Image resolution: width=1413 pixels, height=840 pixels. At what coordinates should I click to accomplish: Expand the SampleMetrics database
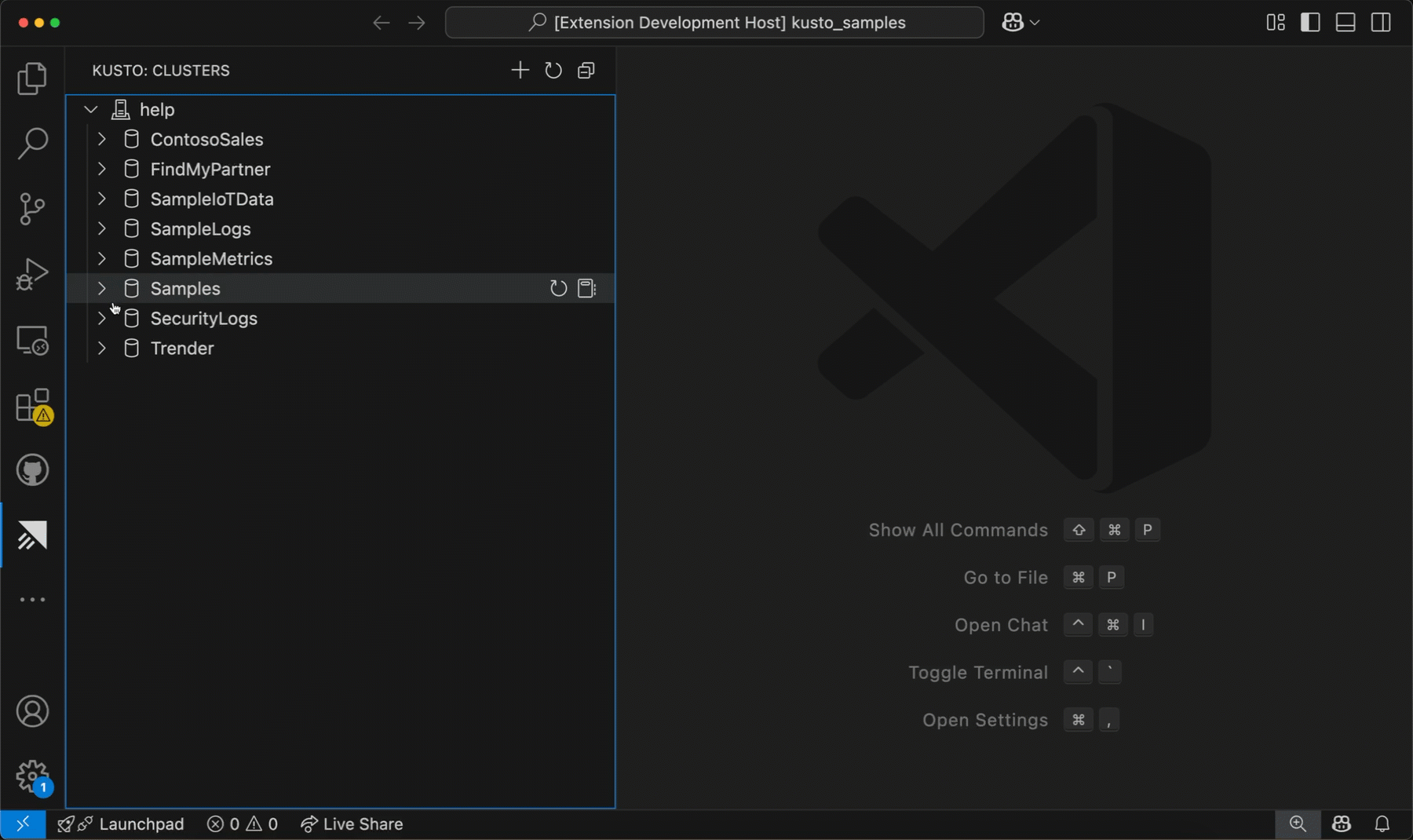[x=102, y=259]
